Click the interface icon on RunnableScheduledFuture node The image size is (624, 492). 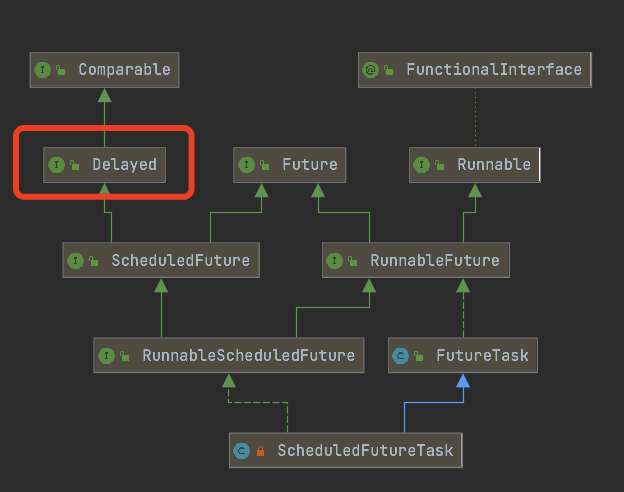pos(106,355)
